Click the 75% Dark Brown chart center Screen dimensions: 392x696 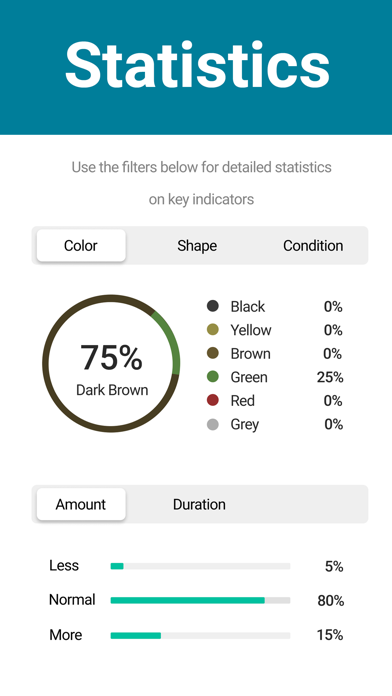pyautogui.click(x=111, y=369)
